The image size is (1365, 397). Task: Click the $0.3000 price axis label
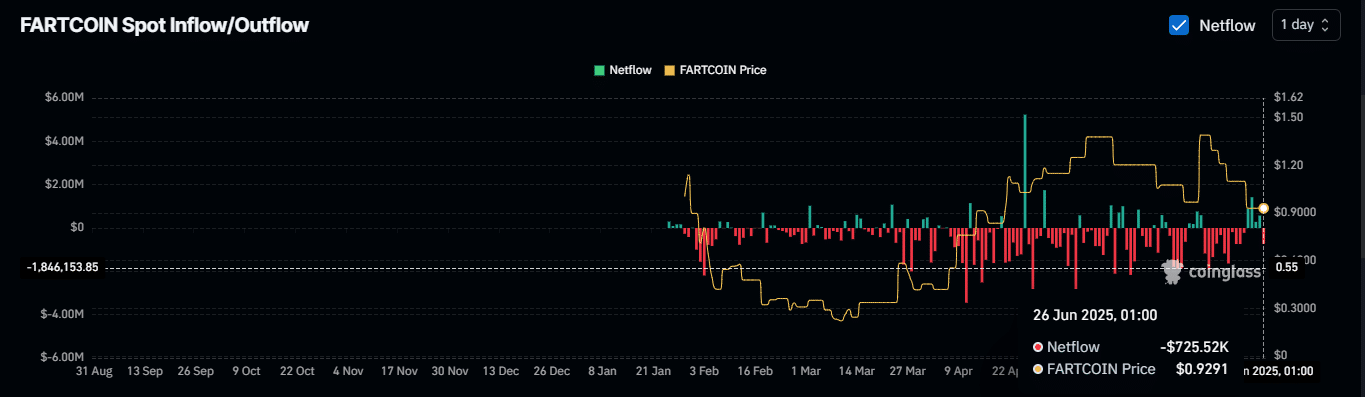[x=1295, y=308]
